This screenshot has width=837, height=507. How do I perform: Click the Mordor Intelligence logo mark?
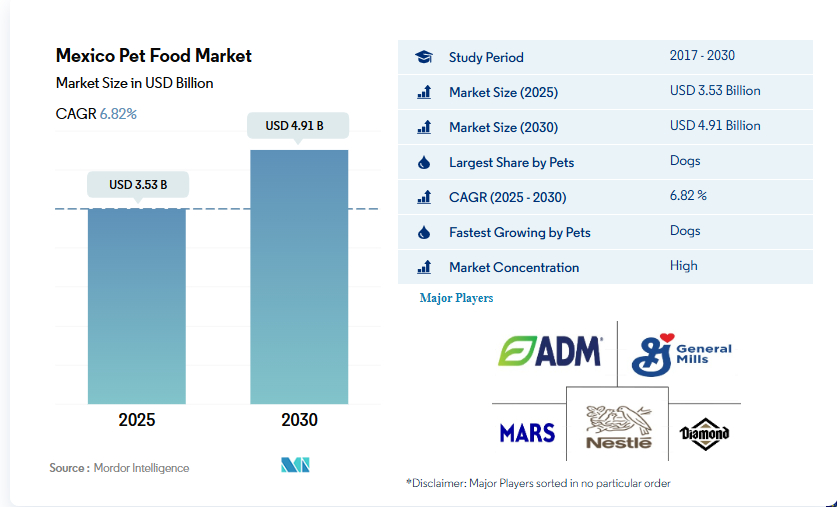click(295, 465)
